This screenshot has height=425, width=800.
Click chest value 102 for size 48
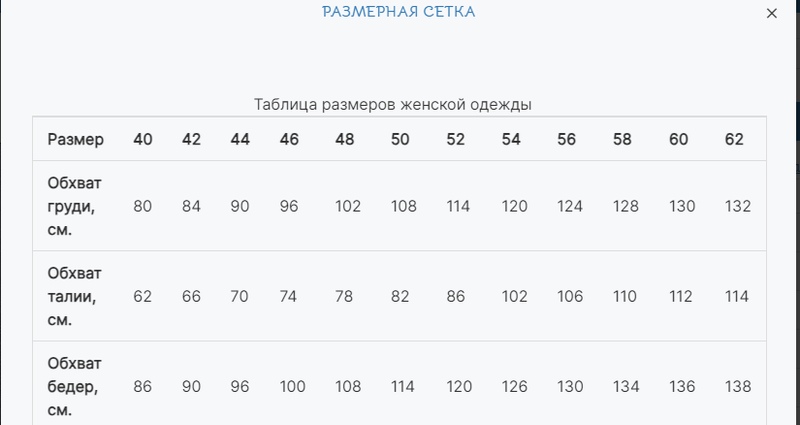(348, 206)
